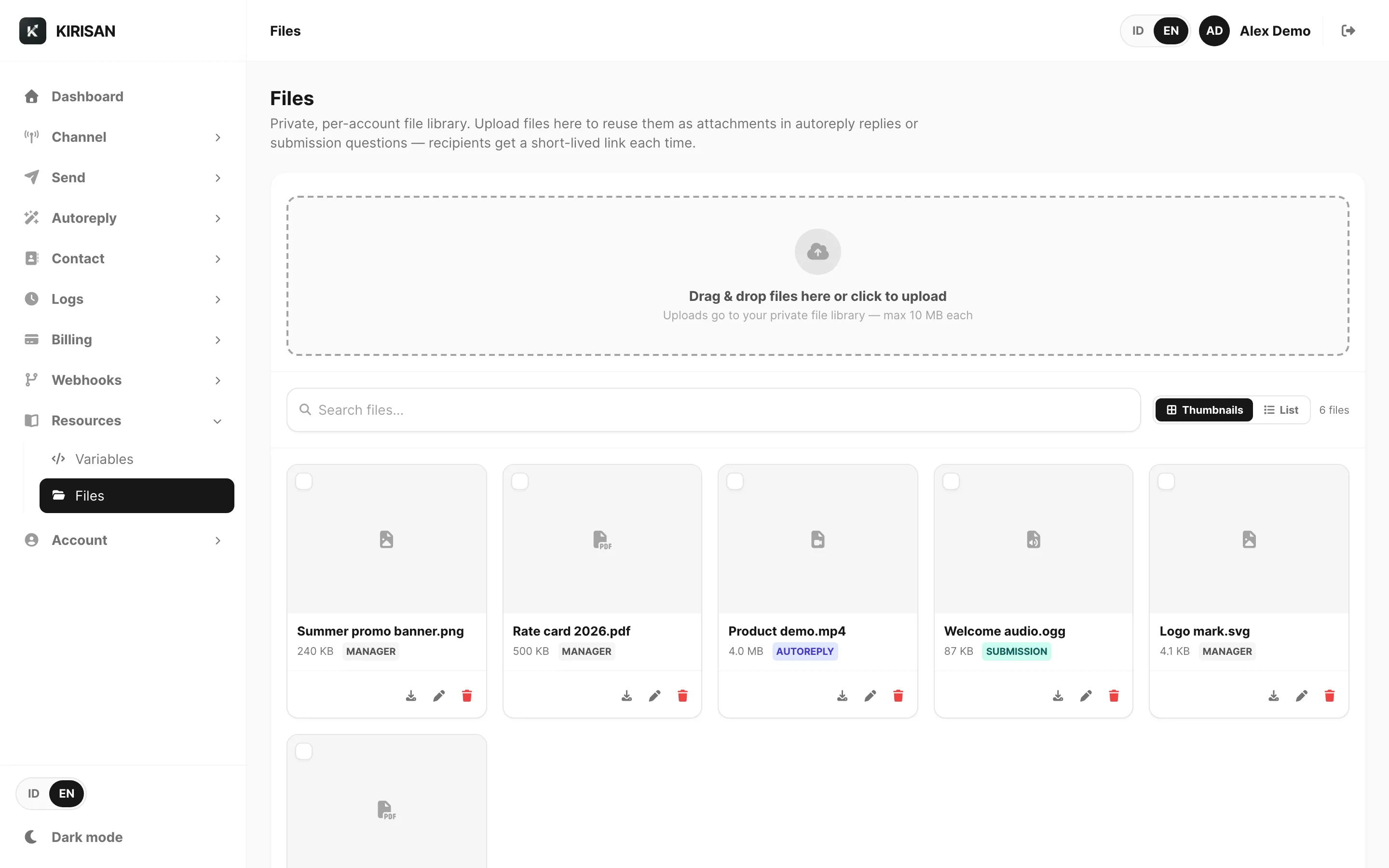Rename Summer promo banner.png with pencil icon
This screenshot has height=868, width=1389.
point(439,696)
